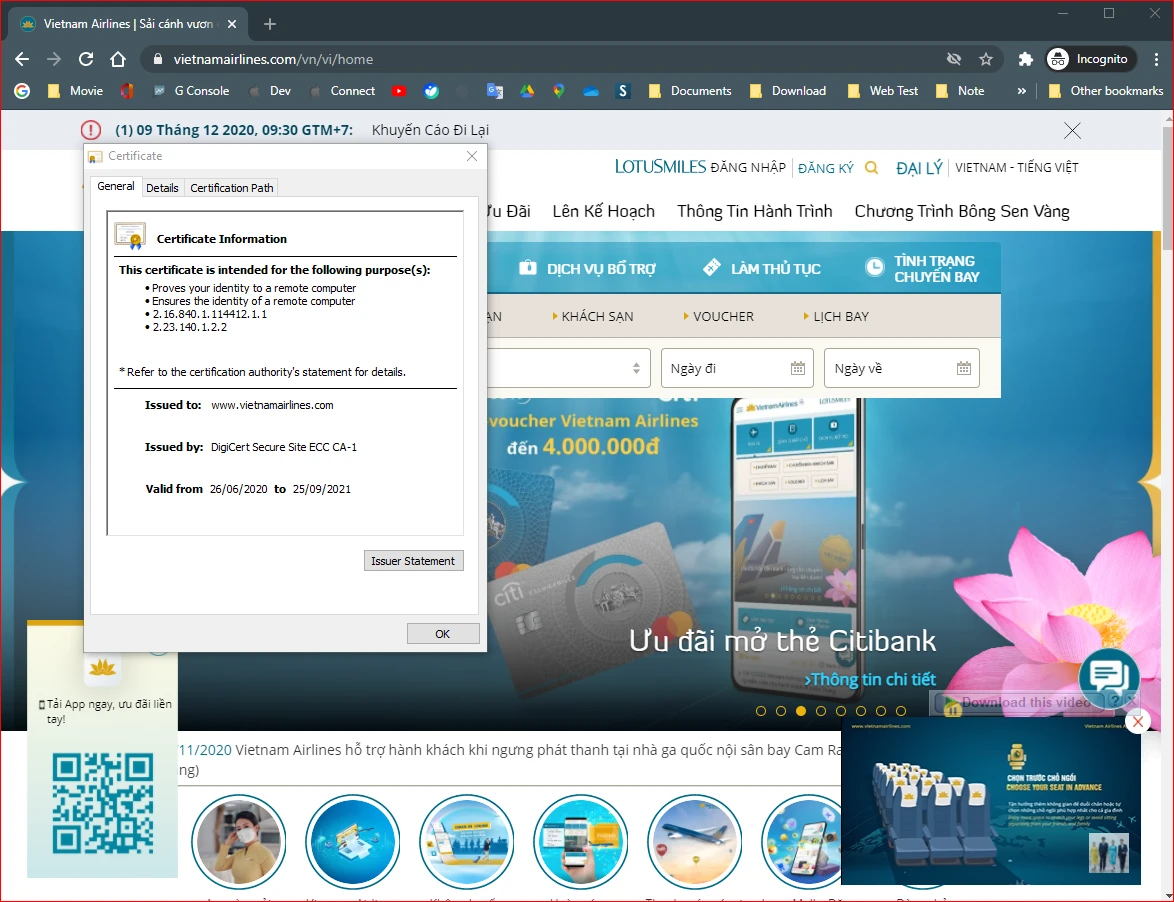Viewport: 1174px width, 902px height.
Task: Close the floating seat video popup
Action: tap(1138, 722)
